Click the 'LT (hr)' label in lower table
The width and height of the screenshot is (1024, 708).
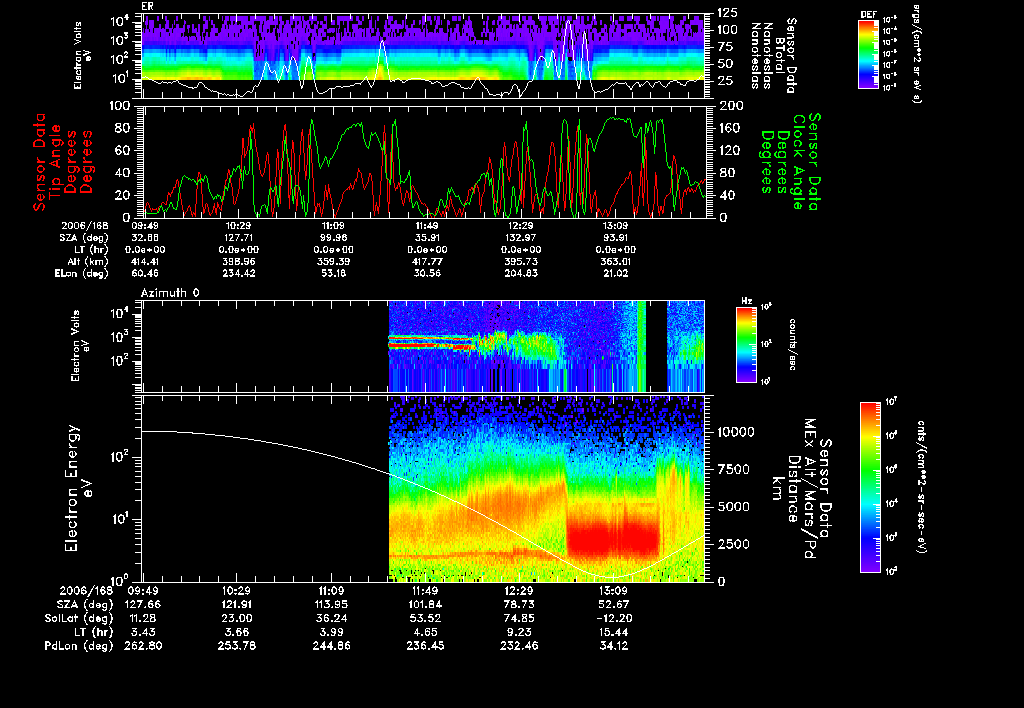91,632
